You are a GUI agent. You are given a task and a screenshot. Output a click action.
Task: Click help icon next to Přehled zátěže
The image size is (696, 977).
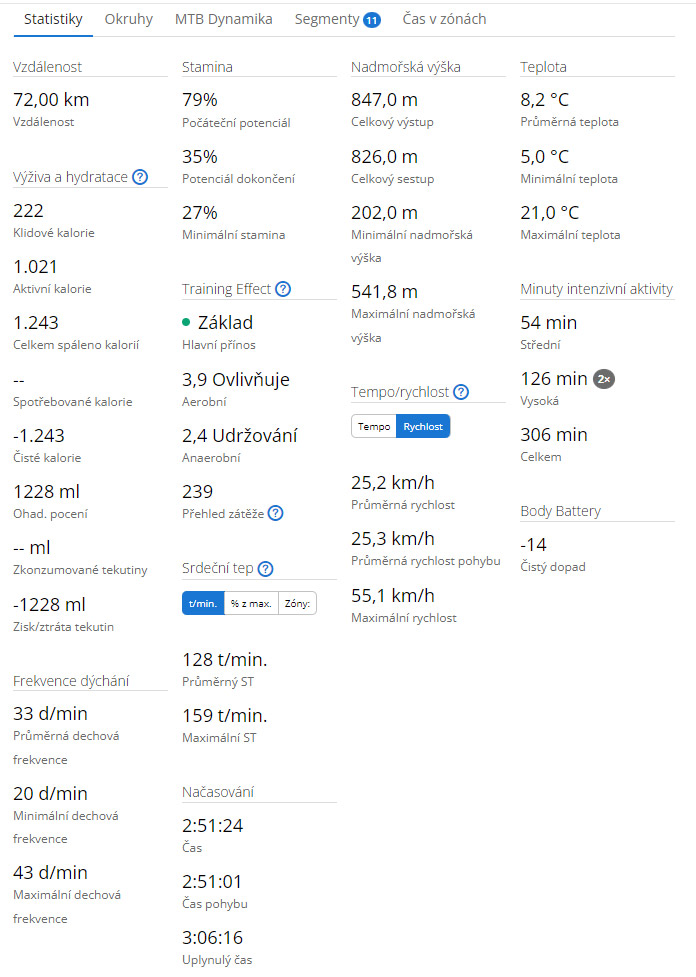tap(275, 513)
